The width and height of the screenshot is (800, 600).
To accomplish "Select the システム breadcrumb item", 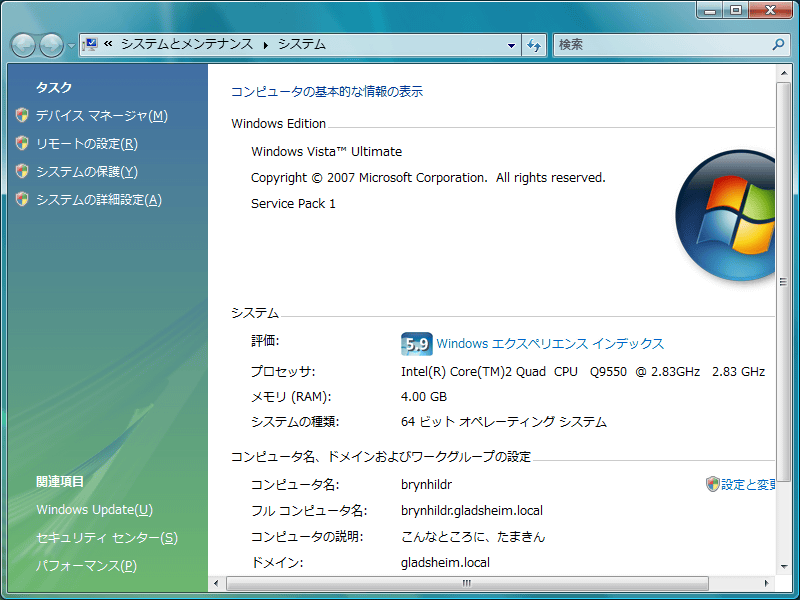I will 301,45.
